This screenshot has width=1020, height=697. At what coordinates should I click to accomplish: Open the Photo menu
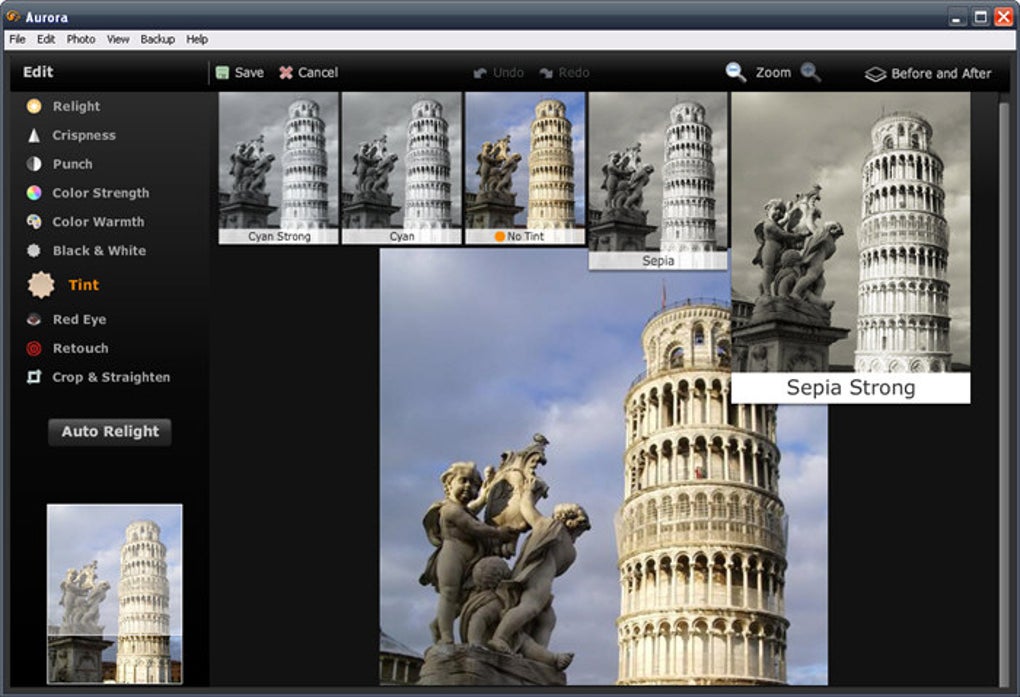click(80, 39)
